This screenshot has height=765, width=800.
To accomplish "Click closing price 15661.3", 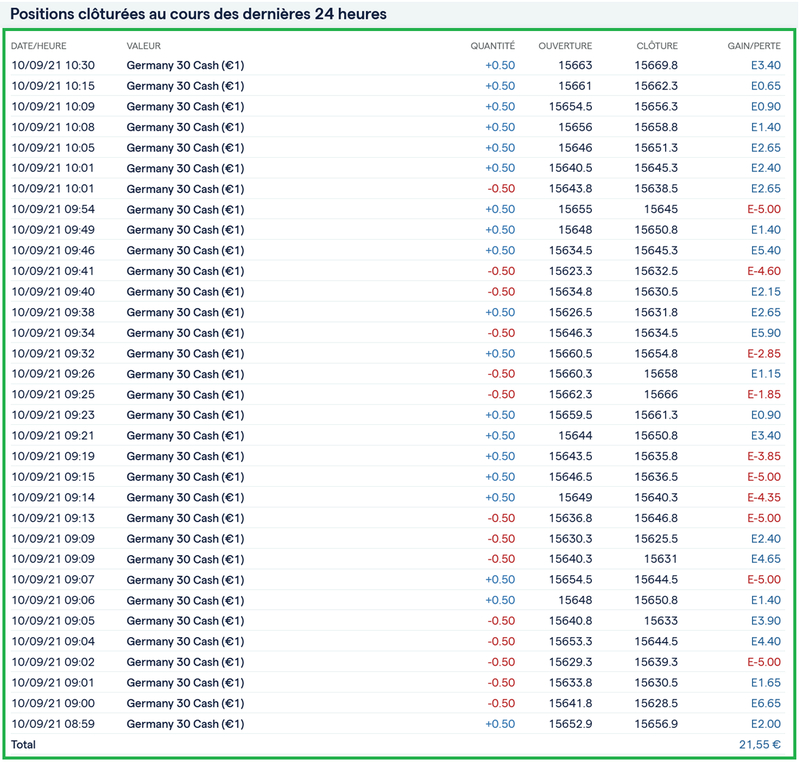I will click(x=656, y=415).
